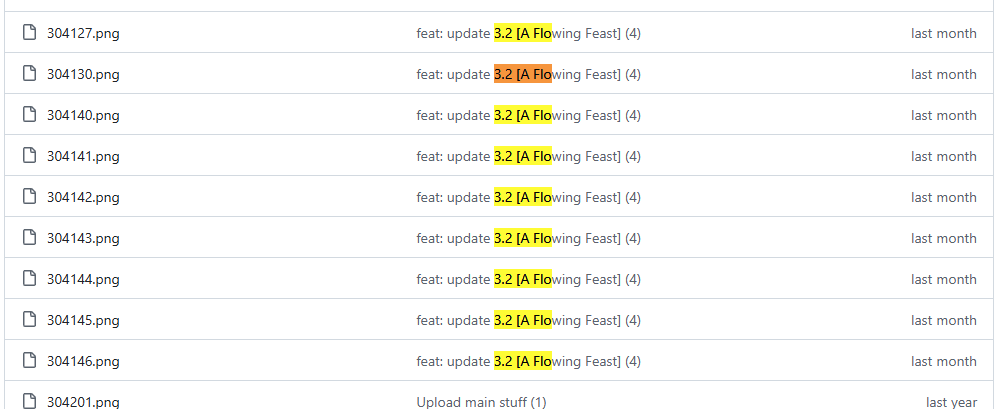Click the "last year" timestamp for 304201.png

[951, 402]
